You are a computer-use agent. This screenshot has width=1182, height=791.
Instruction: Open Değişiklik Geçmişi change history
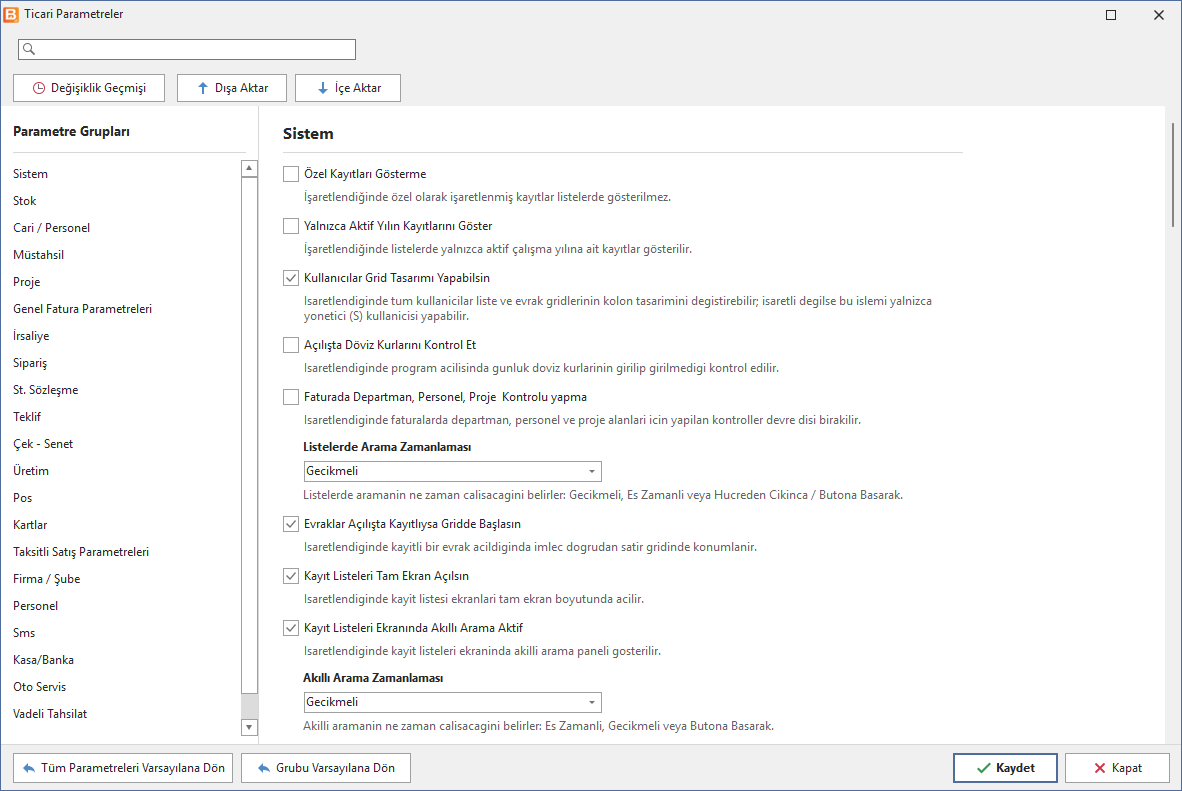89,87
